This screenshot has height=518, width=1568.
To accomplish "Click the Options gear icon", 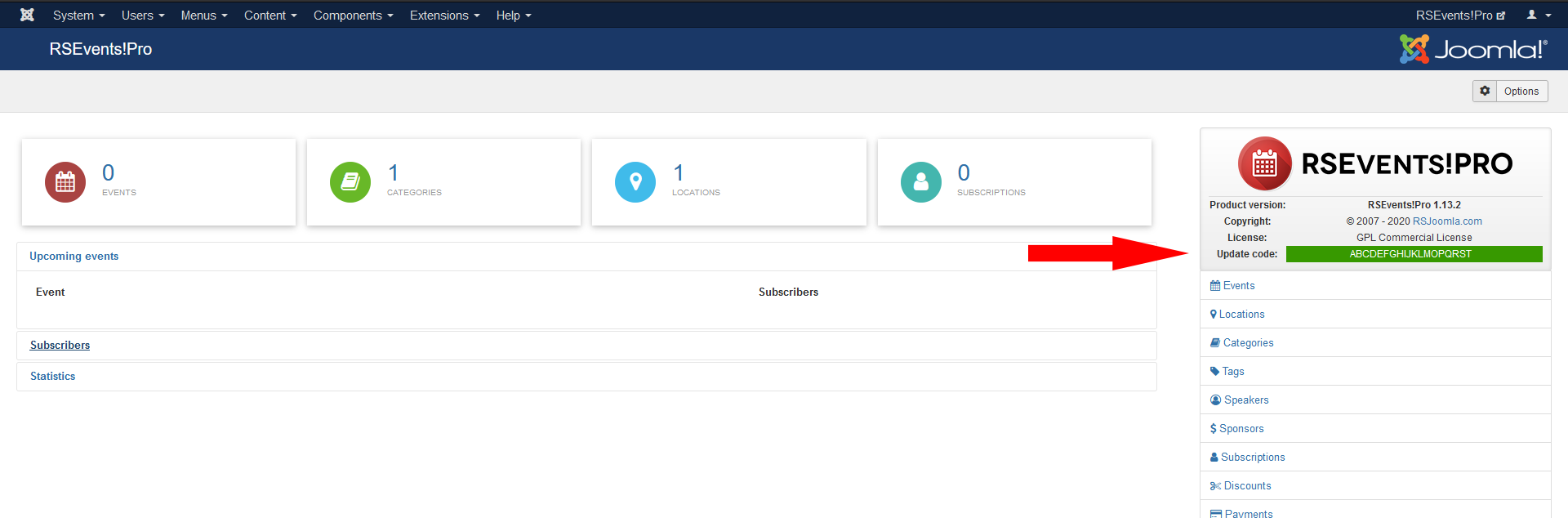I will tap(1485, 91).
